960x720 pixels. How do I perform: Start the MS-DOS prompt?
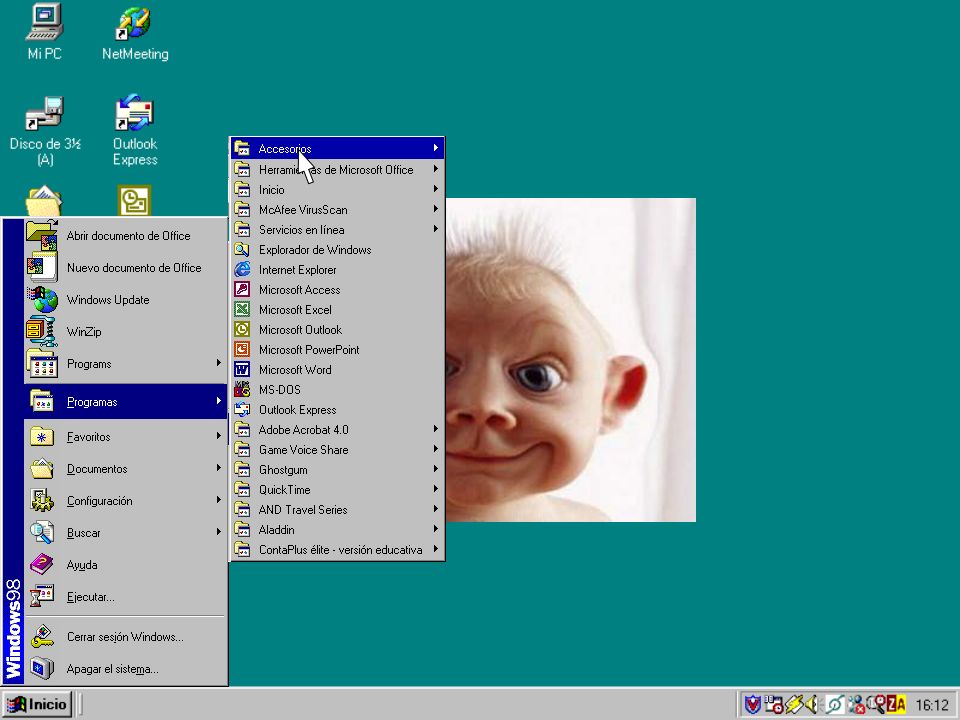tap(337, 389)
